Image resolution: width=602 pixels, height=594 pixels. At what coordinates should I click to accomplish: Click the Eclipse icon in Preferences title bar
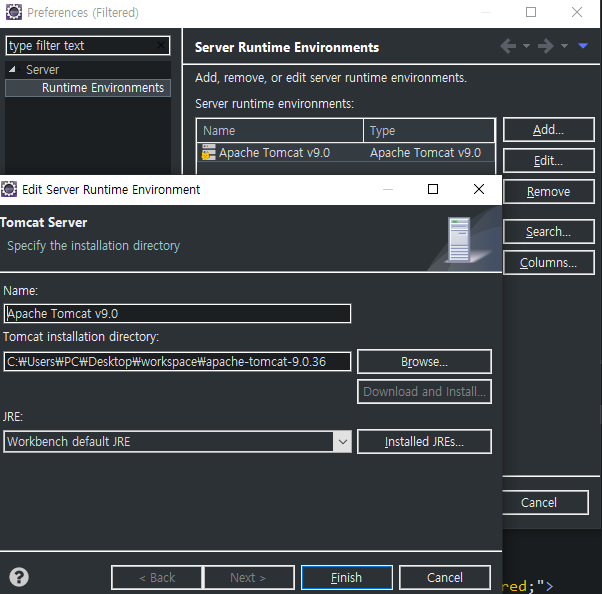pyautogui.click(x=14, y=12)
